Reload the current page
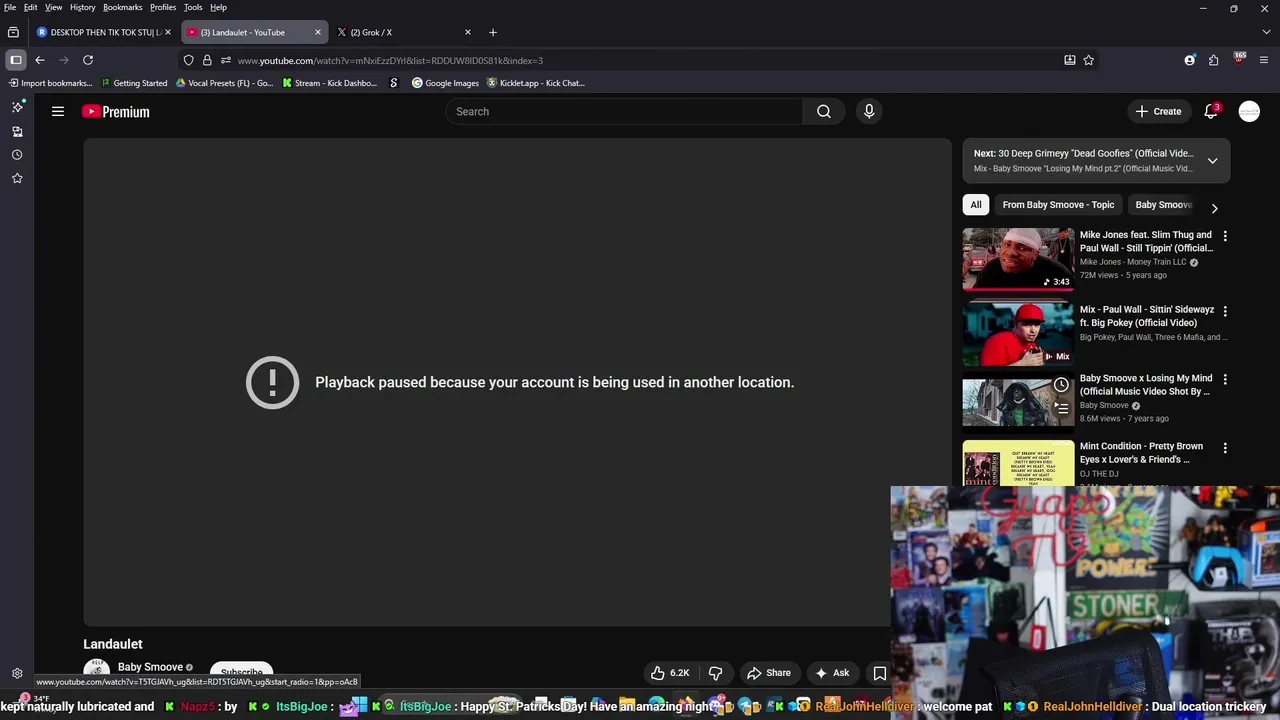1280x720 pixels. click(88, 60)
